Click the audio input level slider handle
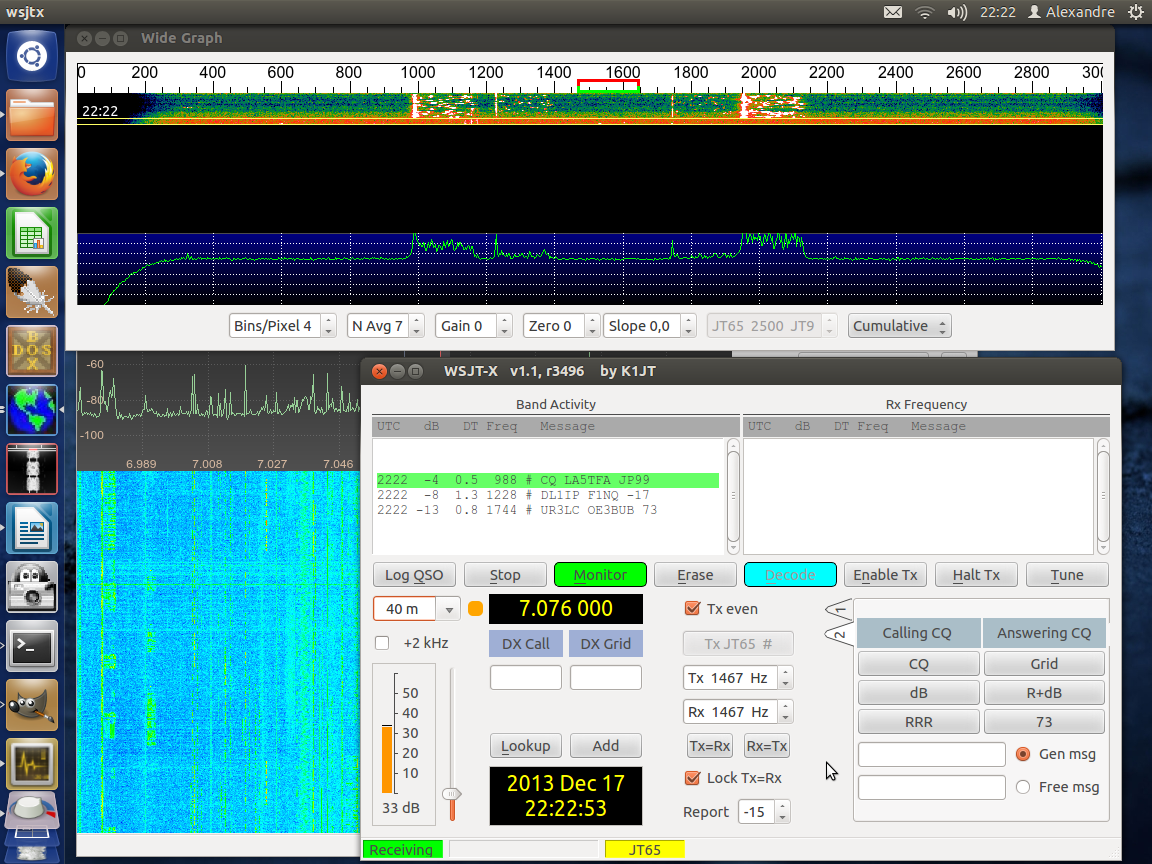 pyautogui.click(x=452, y=794)
